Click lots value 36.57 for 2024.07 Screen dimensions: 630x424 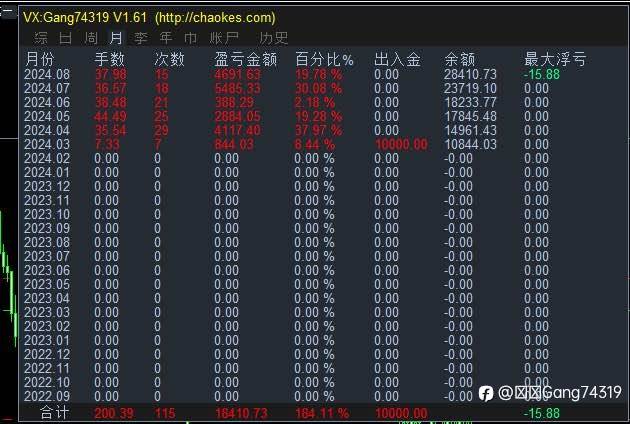110,88
